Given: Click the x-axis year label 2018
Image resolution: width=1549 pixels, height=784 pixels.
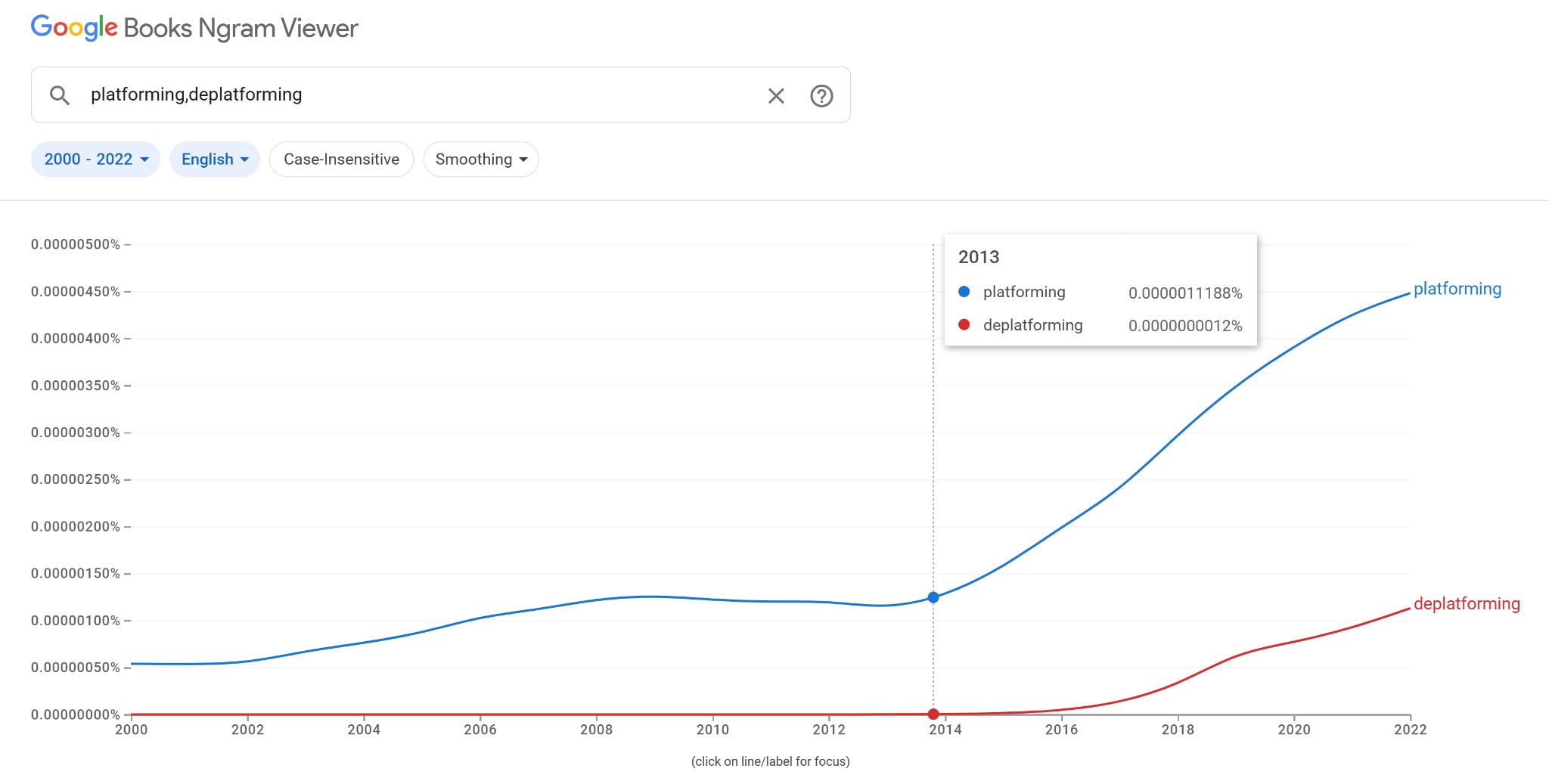Looking at the screenshot, I should tap(1178, 730).
